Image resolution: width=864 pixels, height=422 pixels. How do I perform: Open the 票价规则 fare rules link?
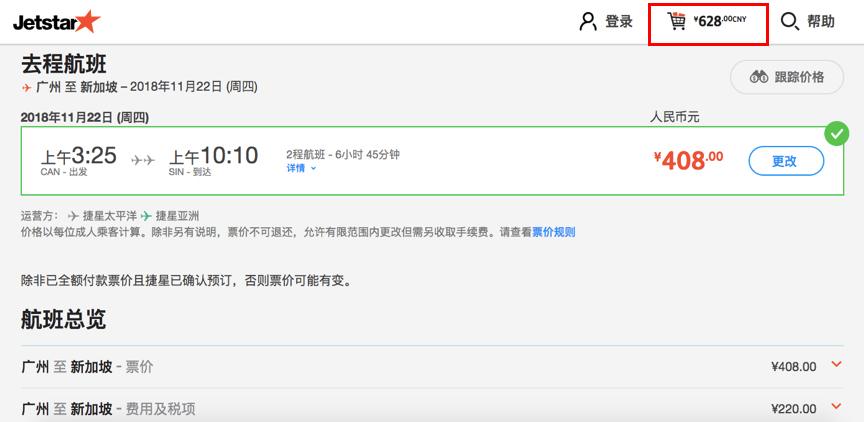pos(553,232)
